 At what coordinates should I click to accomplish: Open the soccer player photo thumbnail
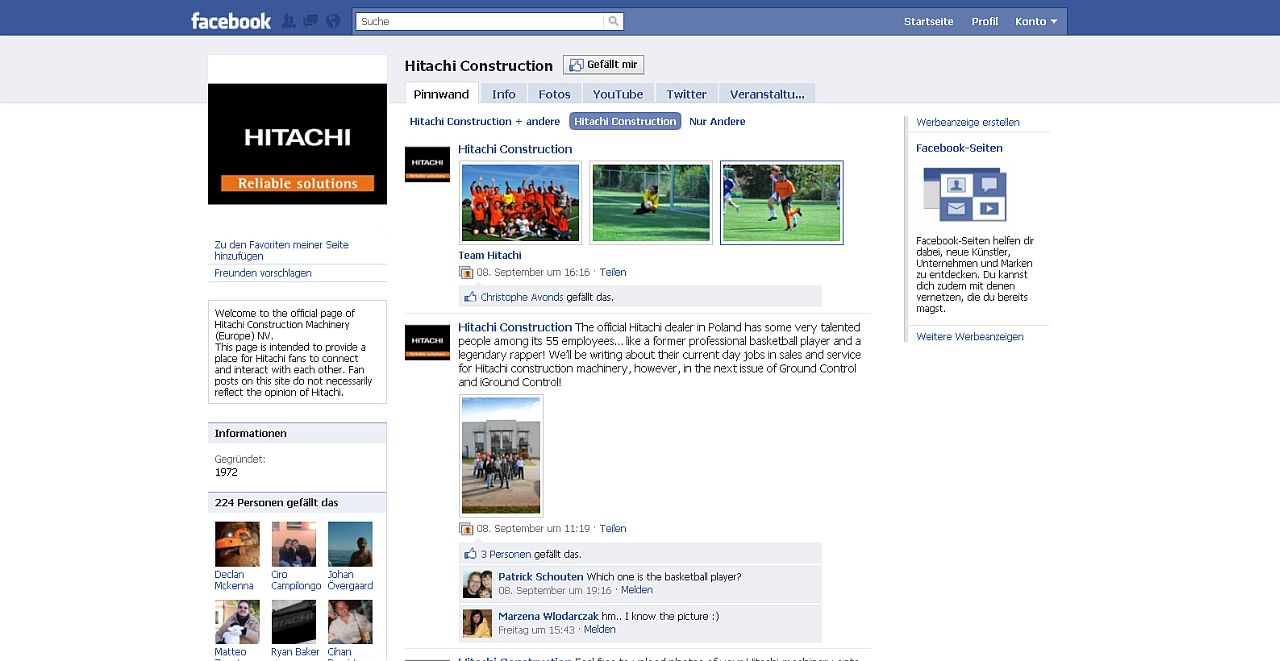782,202
